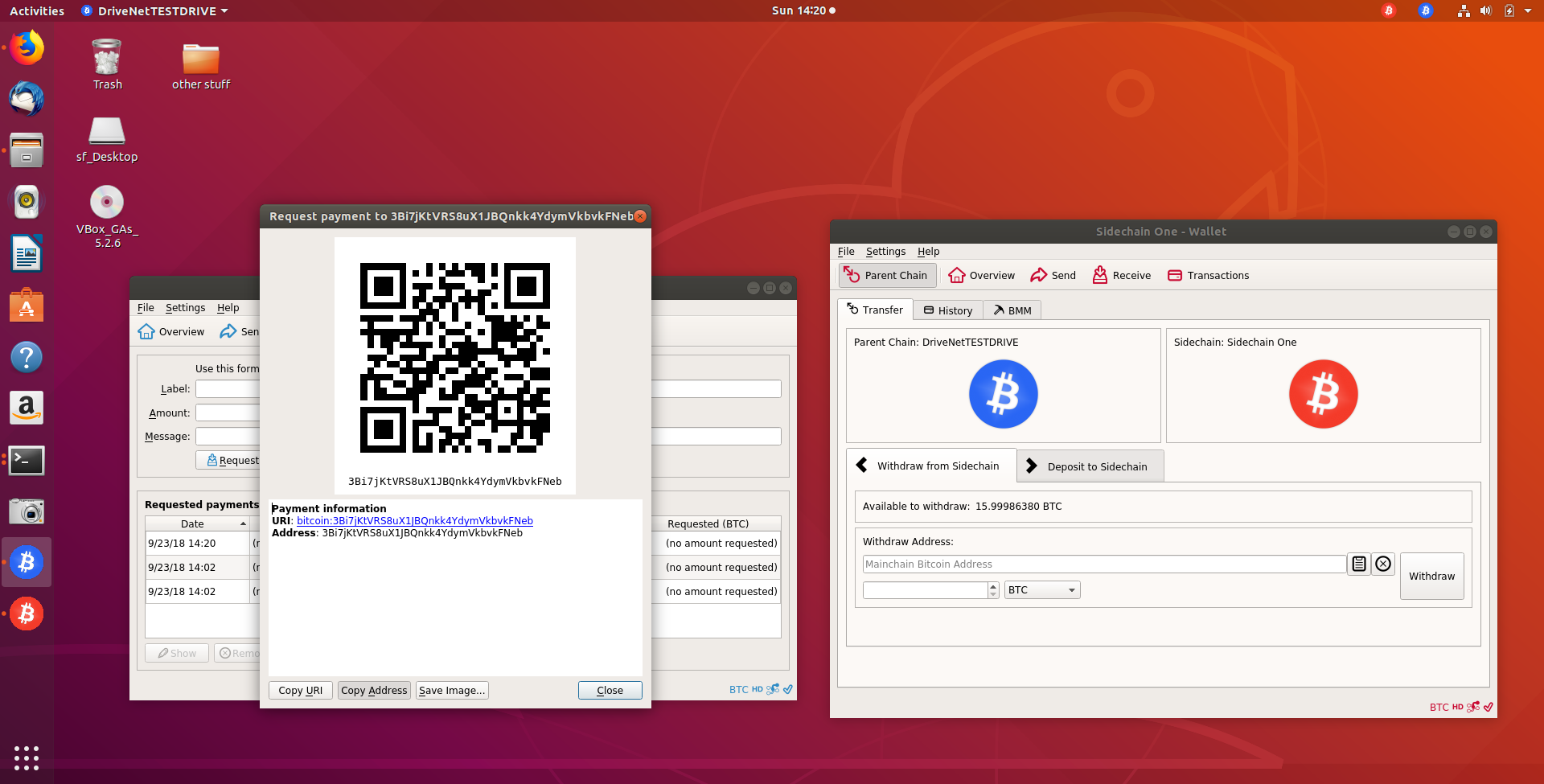Screen dimensions: 1544x784
Task: Open Receive in Sidechain One wallet toolbar
Action: (x=1122, y=275)
